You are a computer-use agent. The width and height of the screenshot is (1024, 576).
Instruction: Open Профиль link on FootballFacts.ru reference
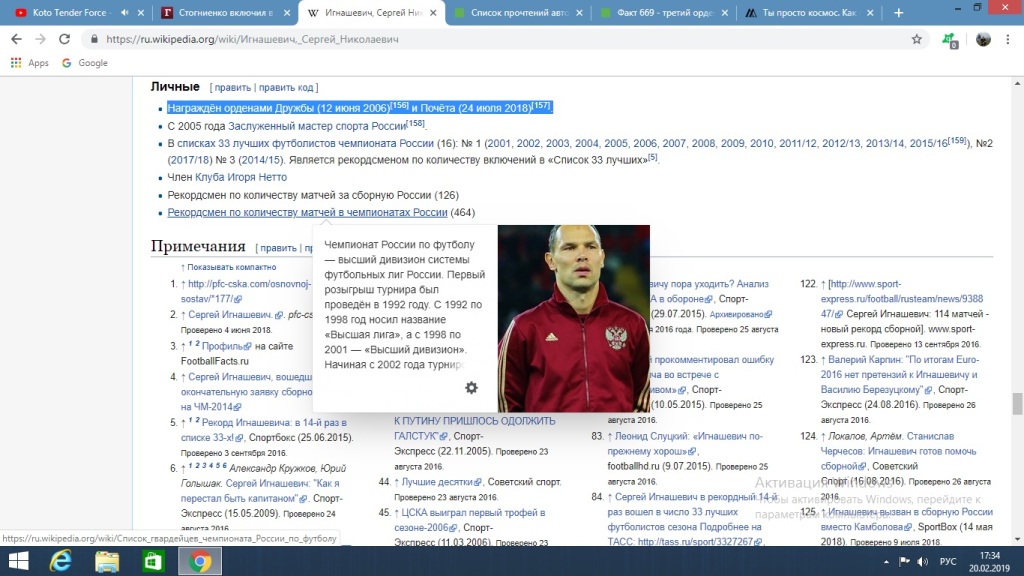226,346
